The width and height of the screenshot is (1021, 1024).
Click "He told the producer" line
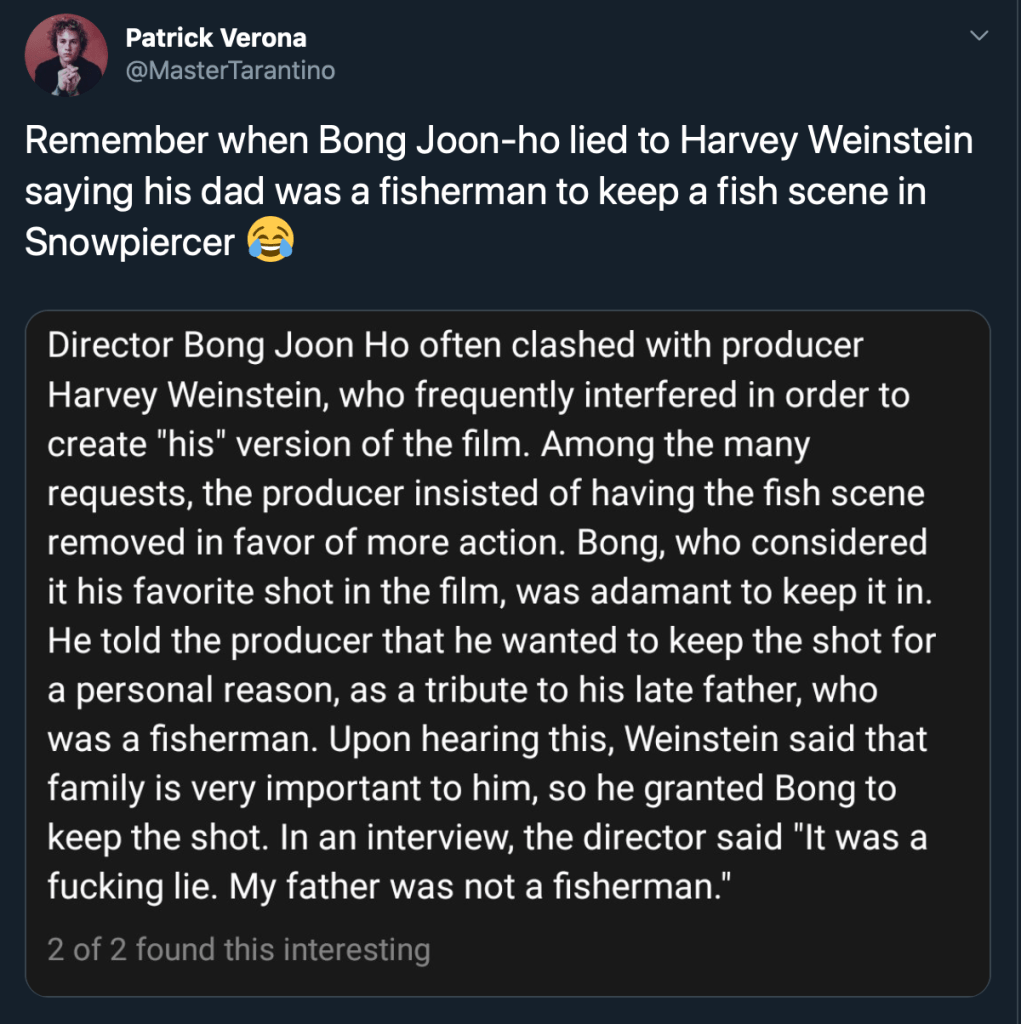pyautogui.click(x=491, y=641)
